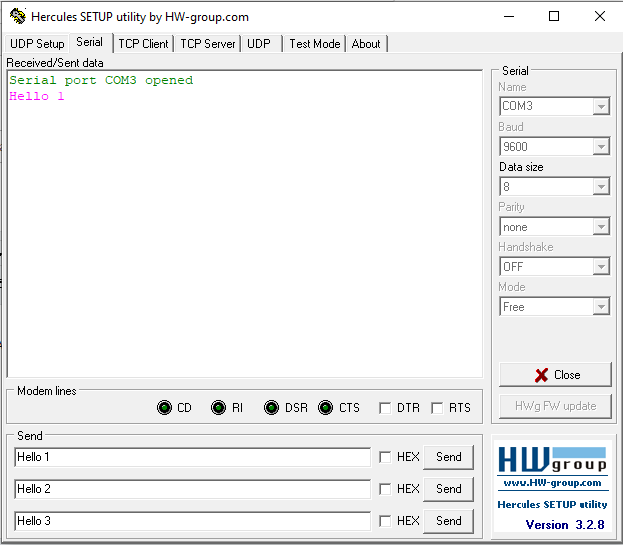This screenshot has height=545, width=623.
Task: Open the serial port Name dropdown showing COM3
Action: coord(555,106)
